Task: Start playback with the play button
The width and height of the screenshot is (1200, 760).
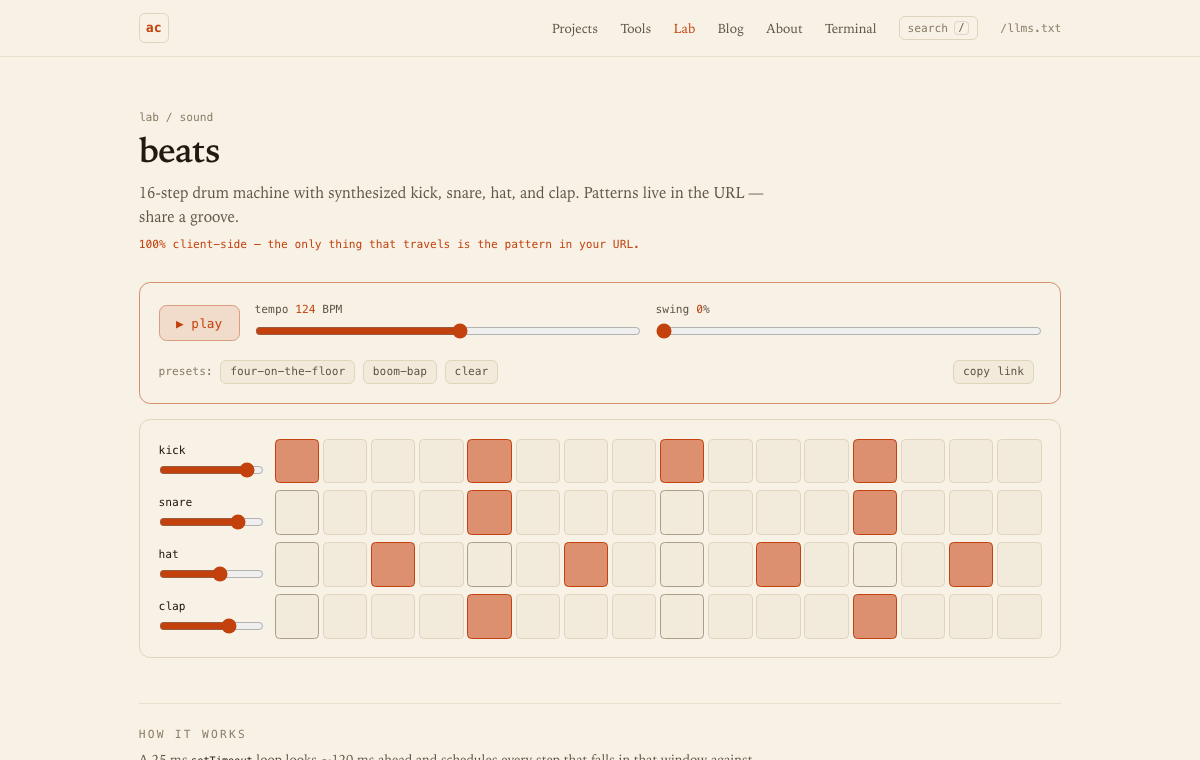Action: [x=199, y=323]
